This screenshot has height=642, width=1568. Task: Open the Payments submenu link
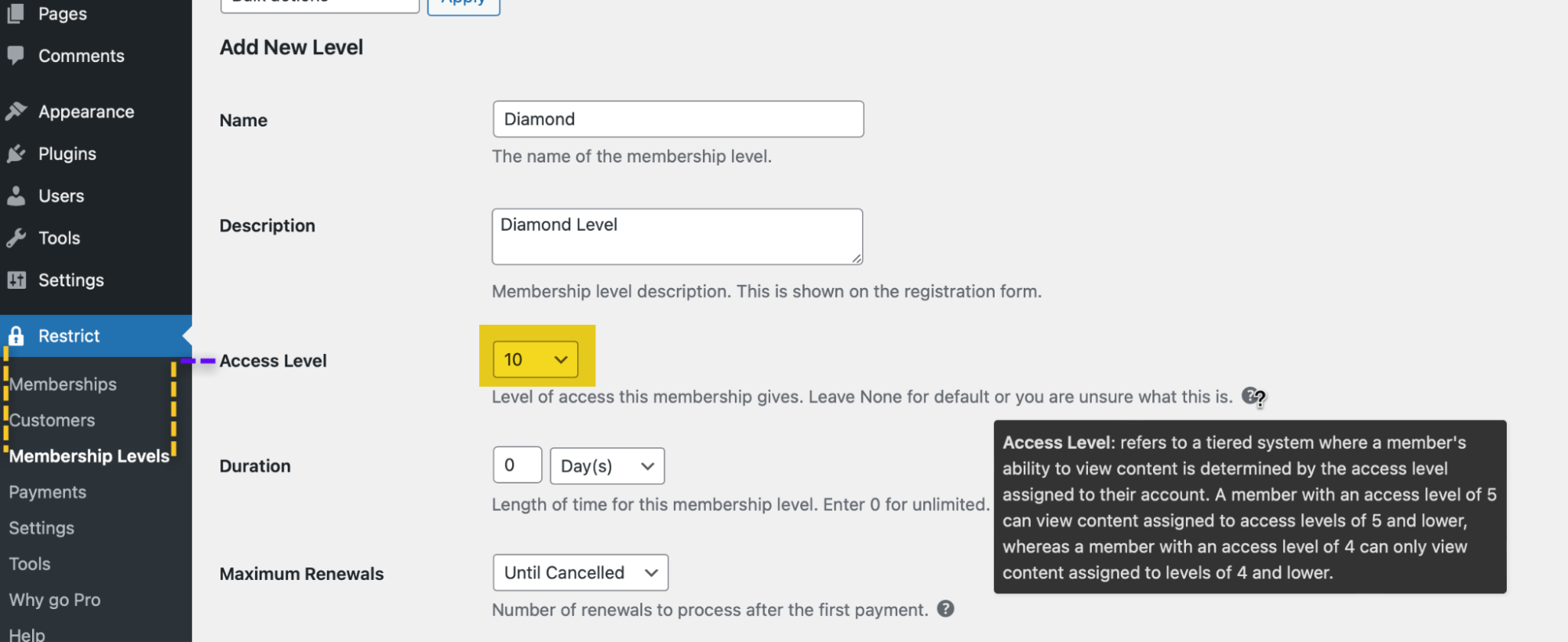coord(48,492)
